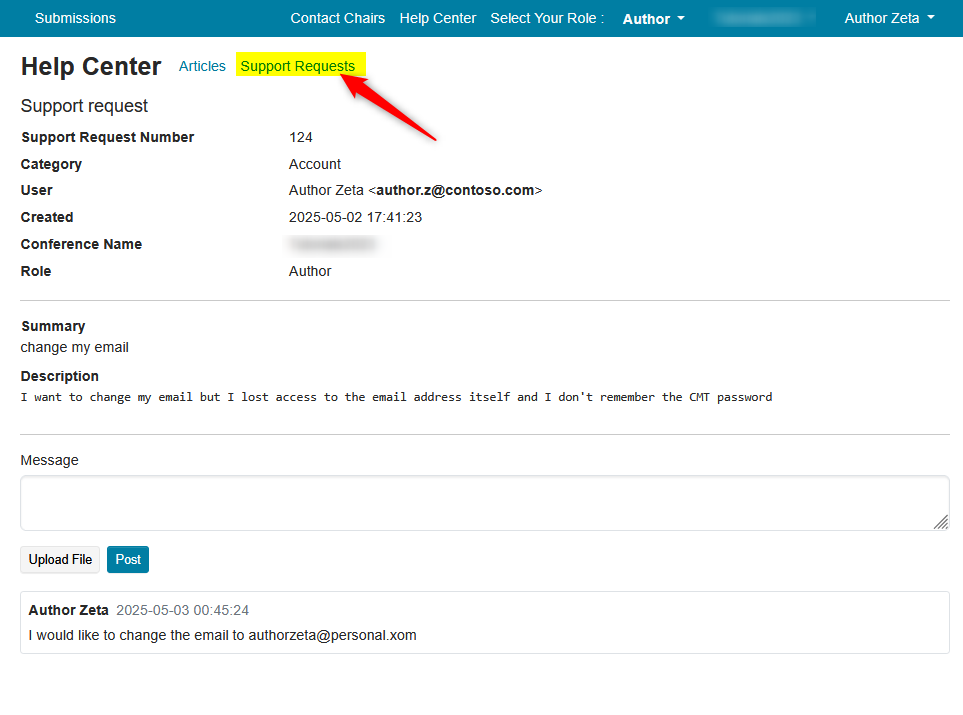Click the Help Center page heading
The height and width of the screenshot is (715, 963).
pyautogui.click(x=91, y=67)
